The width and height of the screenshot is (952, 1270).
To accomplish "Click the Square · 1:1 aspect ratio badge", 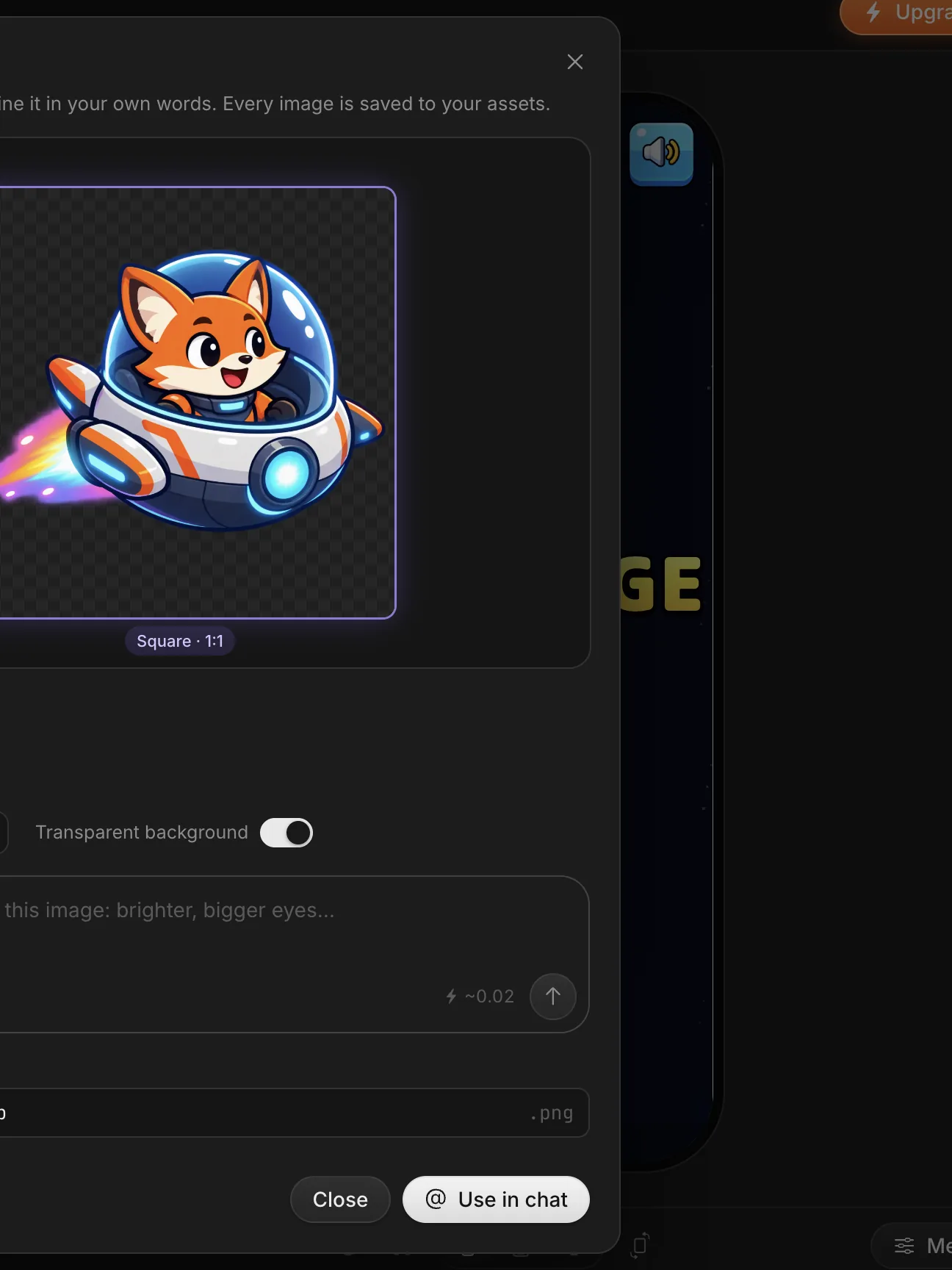I will pyautogui.click(x=180, y=641).
